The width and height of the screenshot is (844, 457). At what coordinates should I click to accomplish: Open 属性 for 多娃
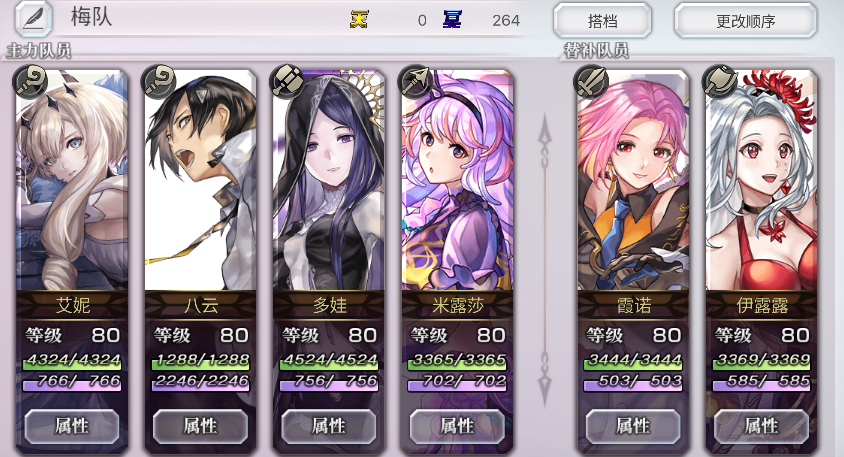pyautogui.click(x=329, y=426)
